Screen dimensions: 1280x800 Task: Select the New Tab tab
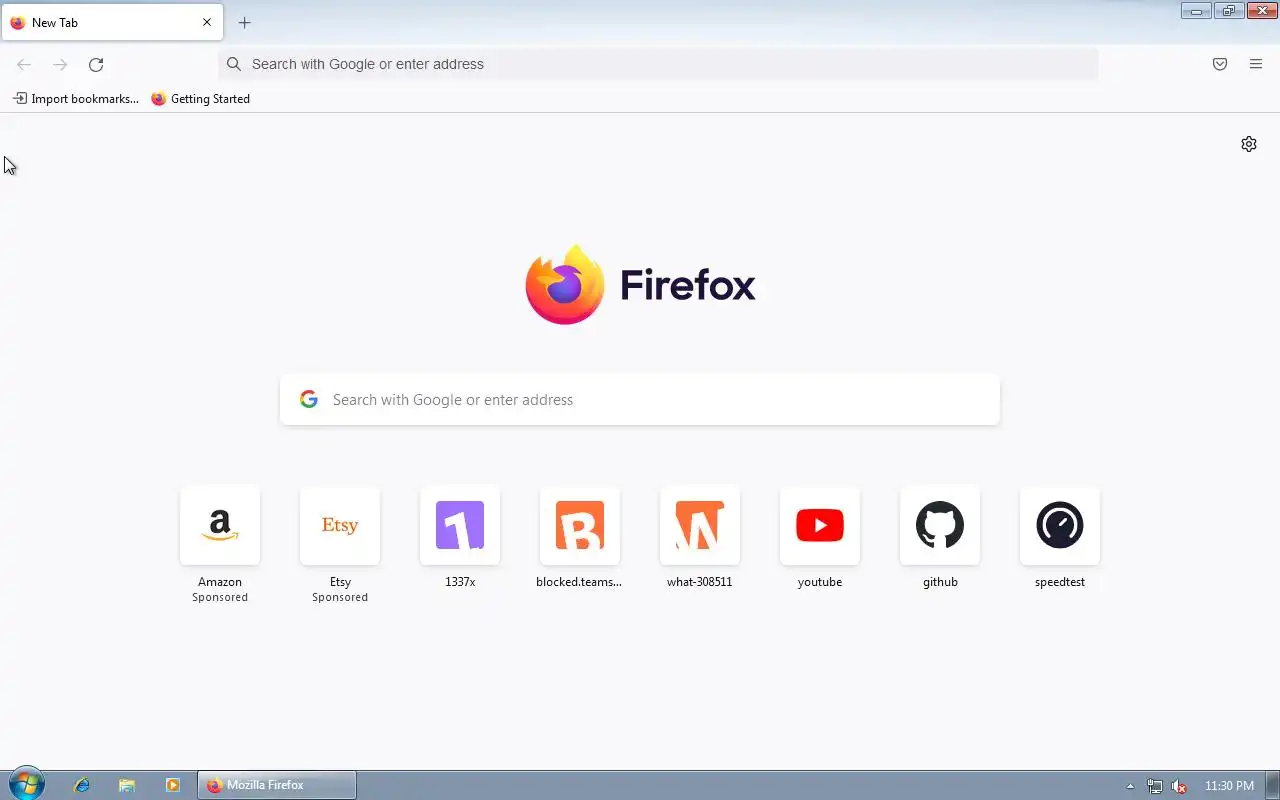pos(112,22)
